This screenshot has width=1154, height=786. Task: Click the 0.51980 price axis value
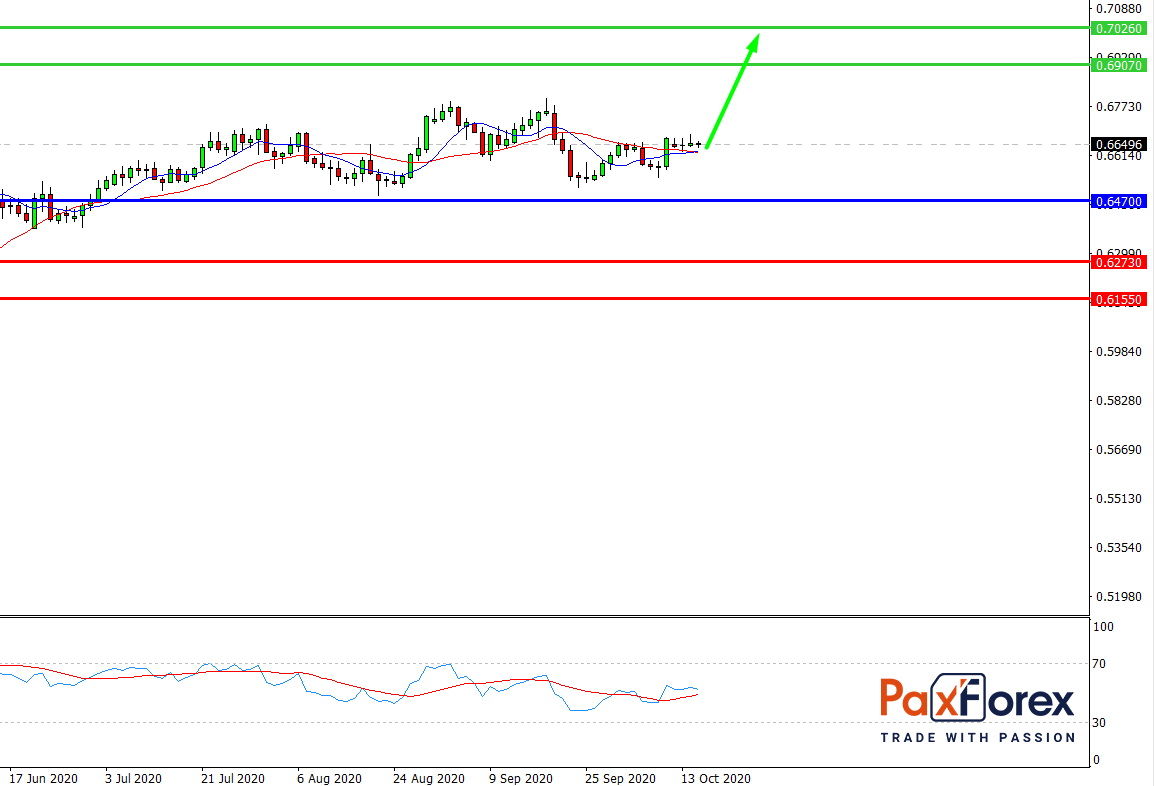pyautogui.click(x=1119, y=597)
